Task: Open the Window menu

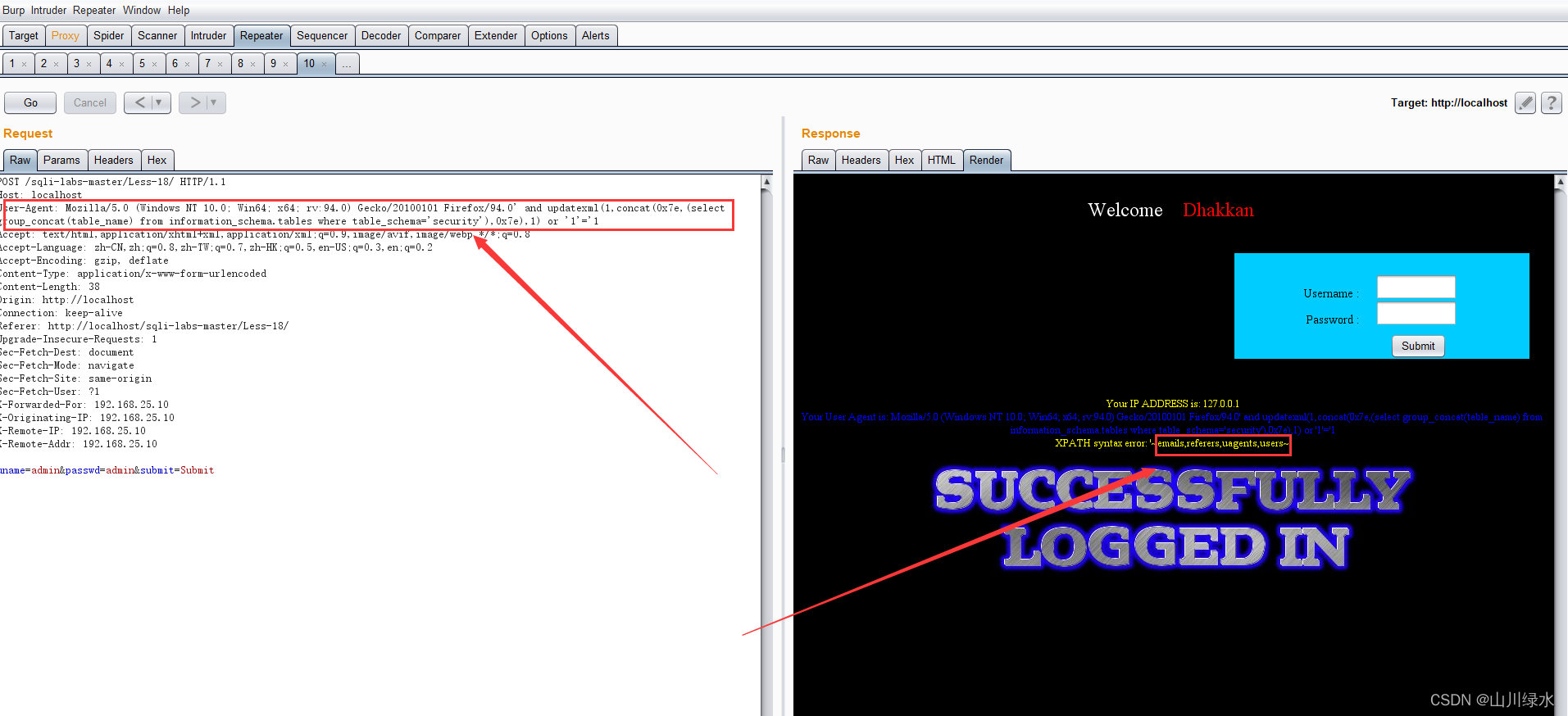Action: coord(142,10)
